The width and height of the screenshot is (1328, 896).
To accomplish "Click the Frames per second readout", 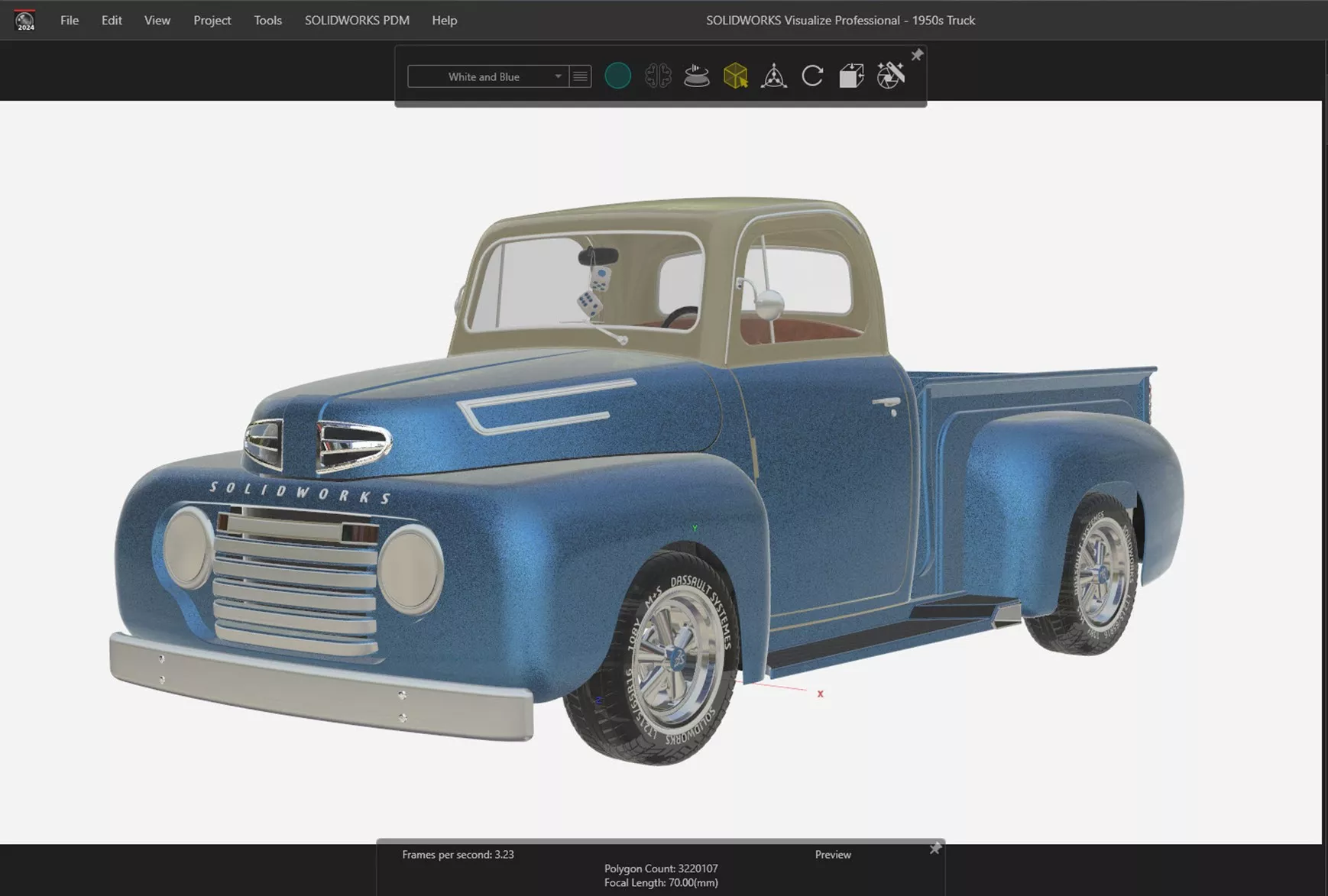I will 458,855.
